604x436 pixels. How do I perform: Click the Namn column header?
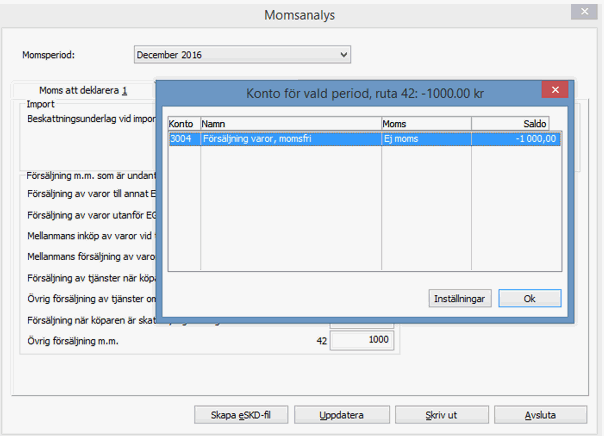pyautogui.click(x=290, y=123)
